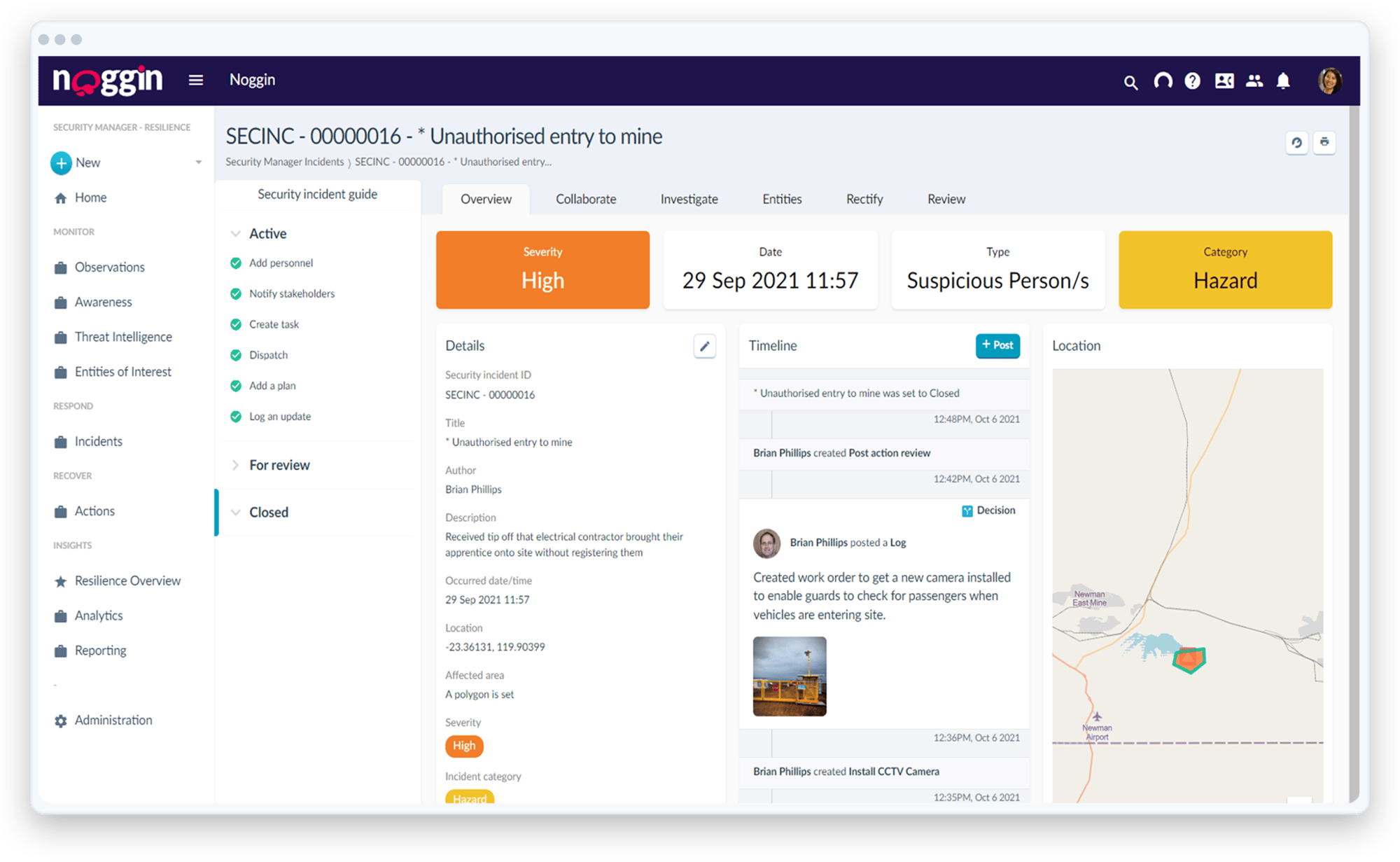Click the + Post button in the Timeline
Image resolution: width=1400 pixels, height=862 pixels.
[x=997, y=345]
